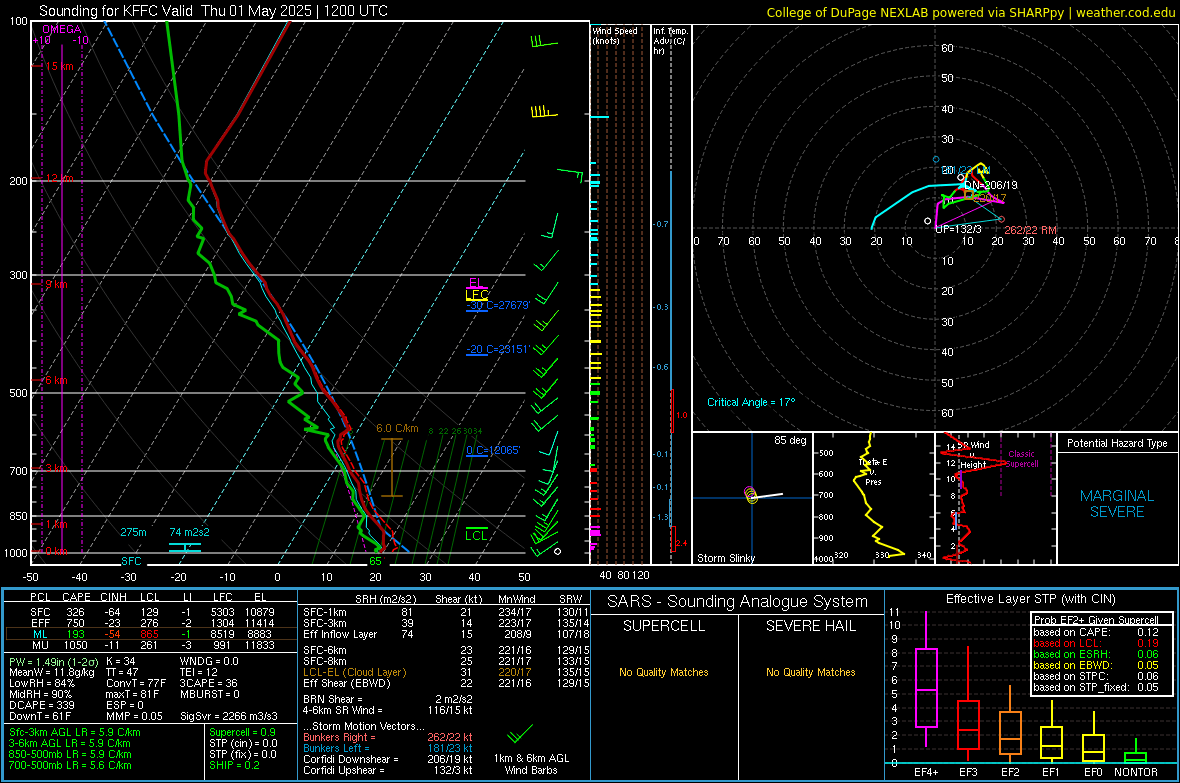Click the Wind Speed (knots) panel header

coord(615,36)
